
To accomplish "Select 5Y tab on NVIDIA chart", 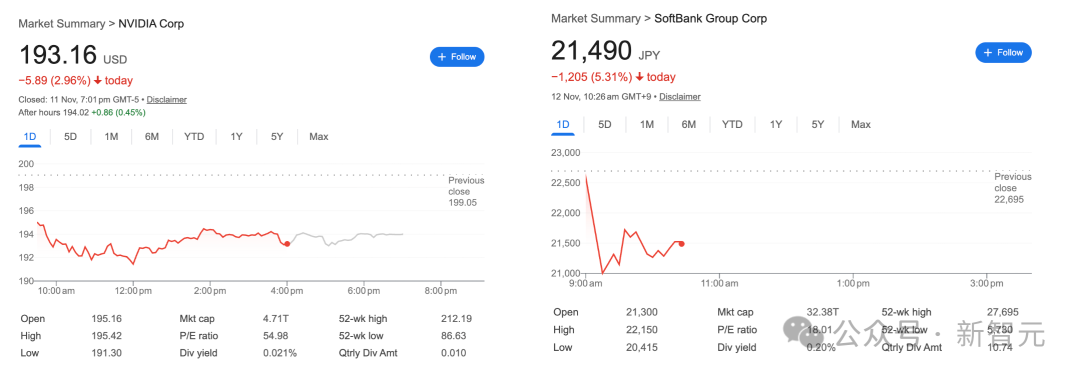I will pos(277,136).
